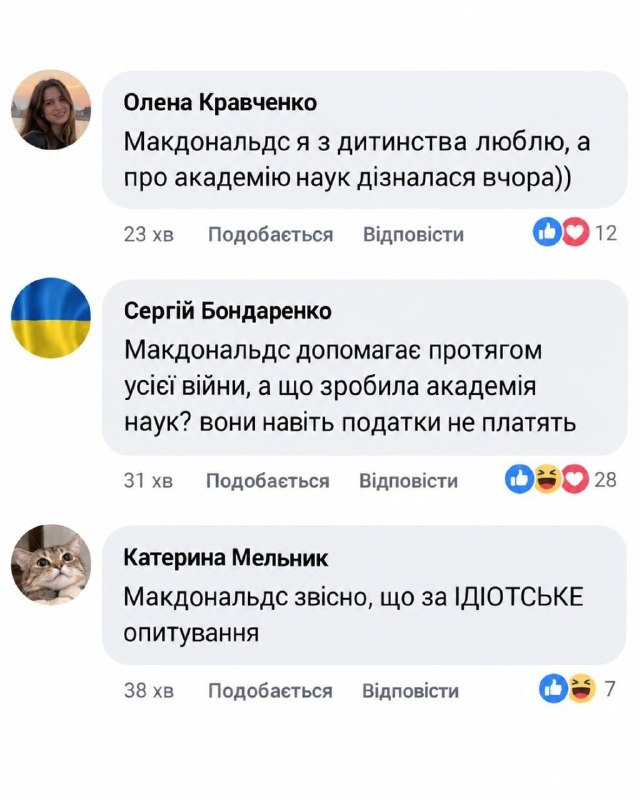Click the laughing reaction icon on Катерина's comment

[582, 689]
